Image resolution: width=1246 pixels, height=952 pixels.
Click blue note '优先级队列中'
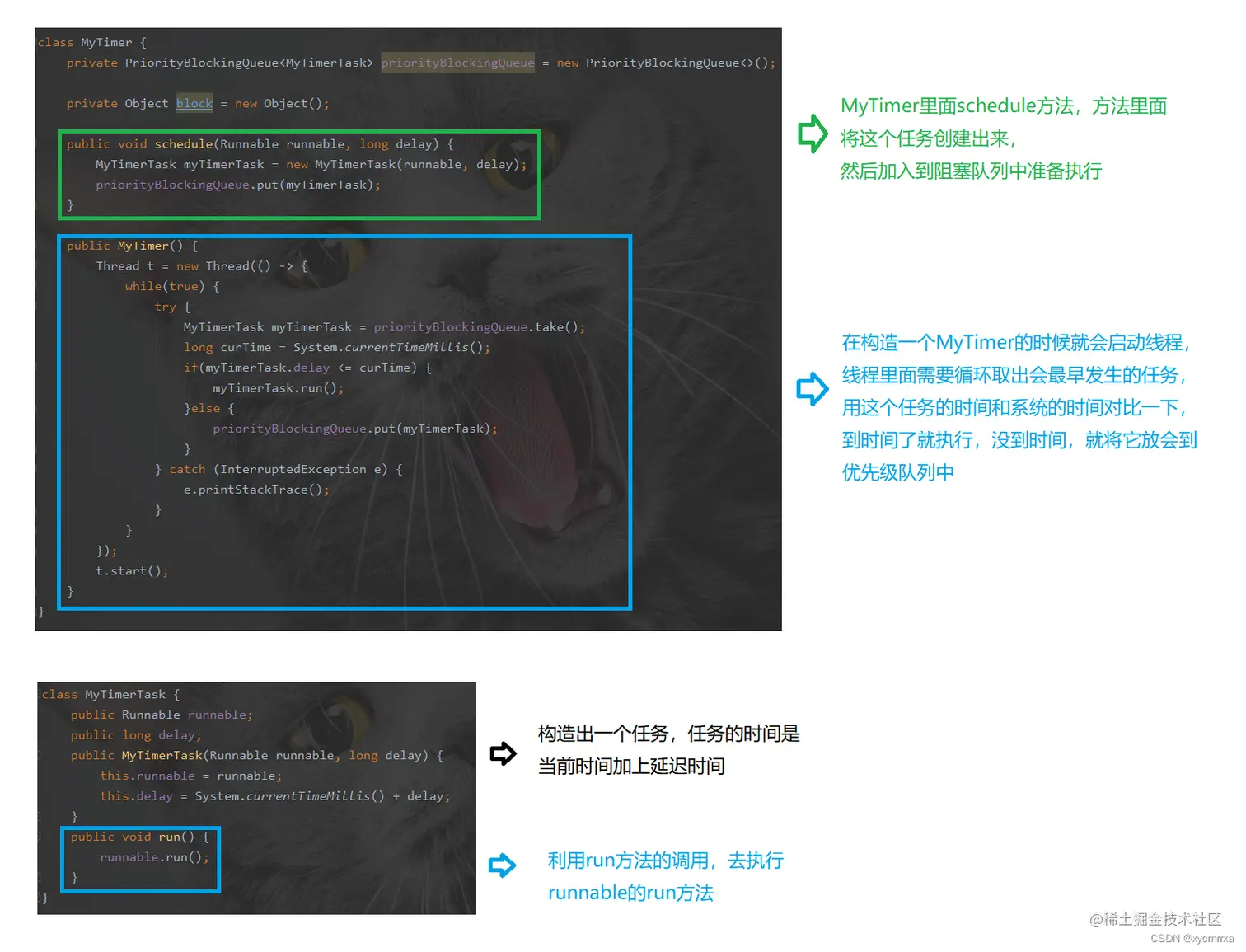pyautogui.click(x=897, y=472)
